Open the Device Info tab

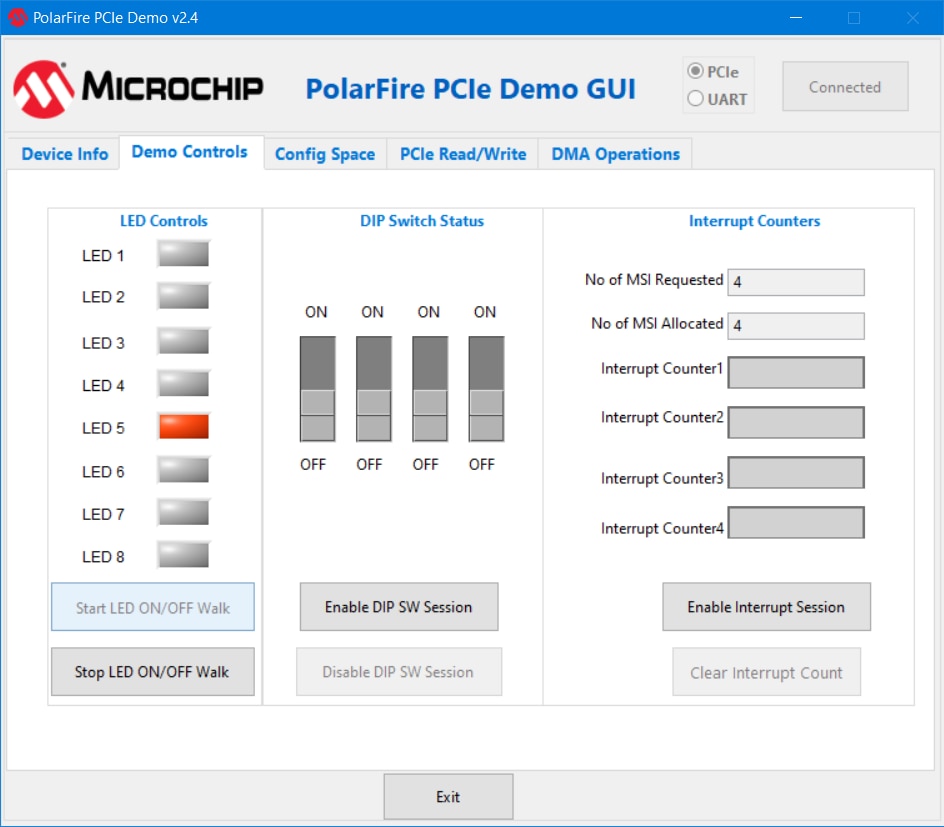(64, 154)
